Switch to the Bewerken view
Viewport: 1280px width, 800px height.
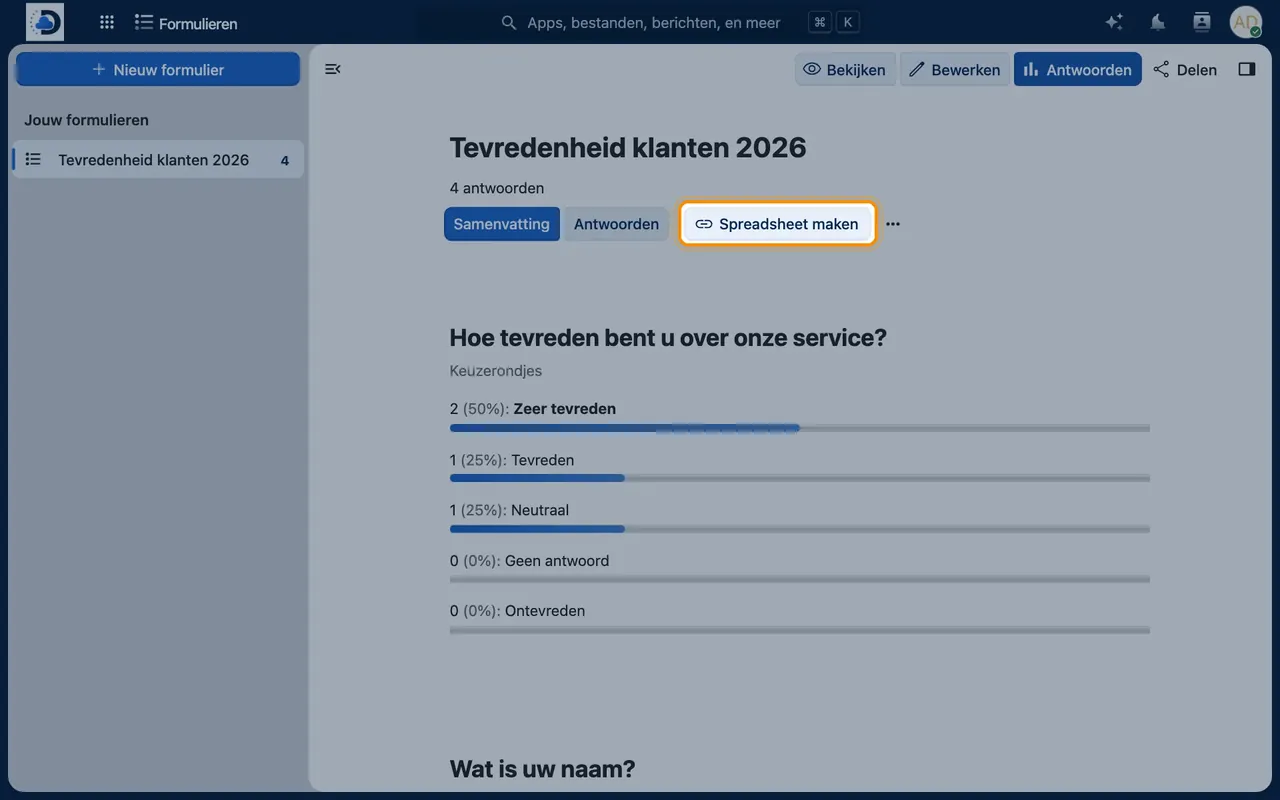click(954, 69)
